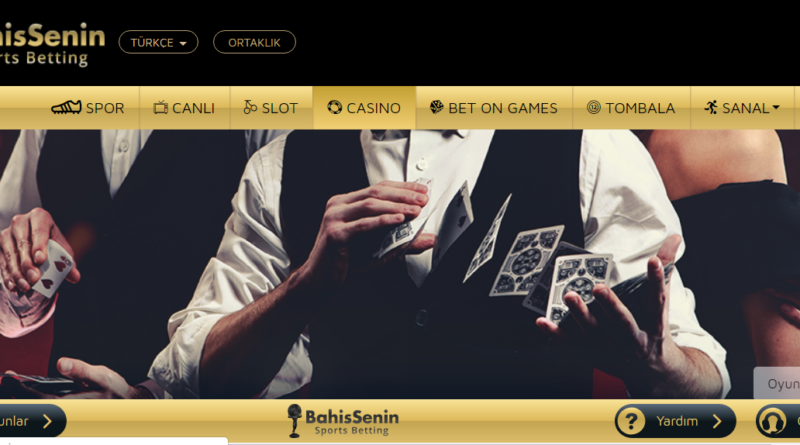
Task: Select the cherry icon beside SLOT
Action: 250,107
